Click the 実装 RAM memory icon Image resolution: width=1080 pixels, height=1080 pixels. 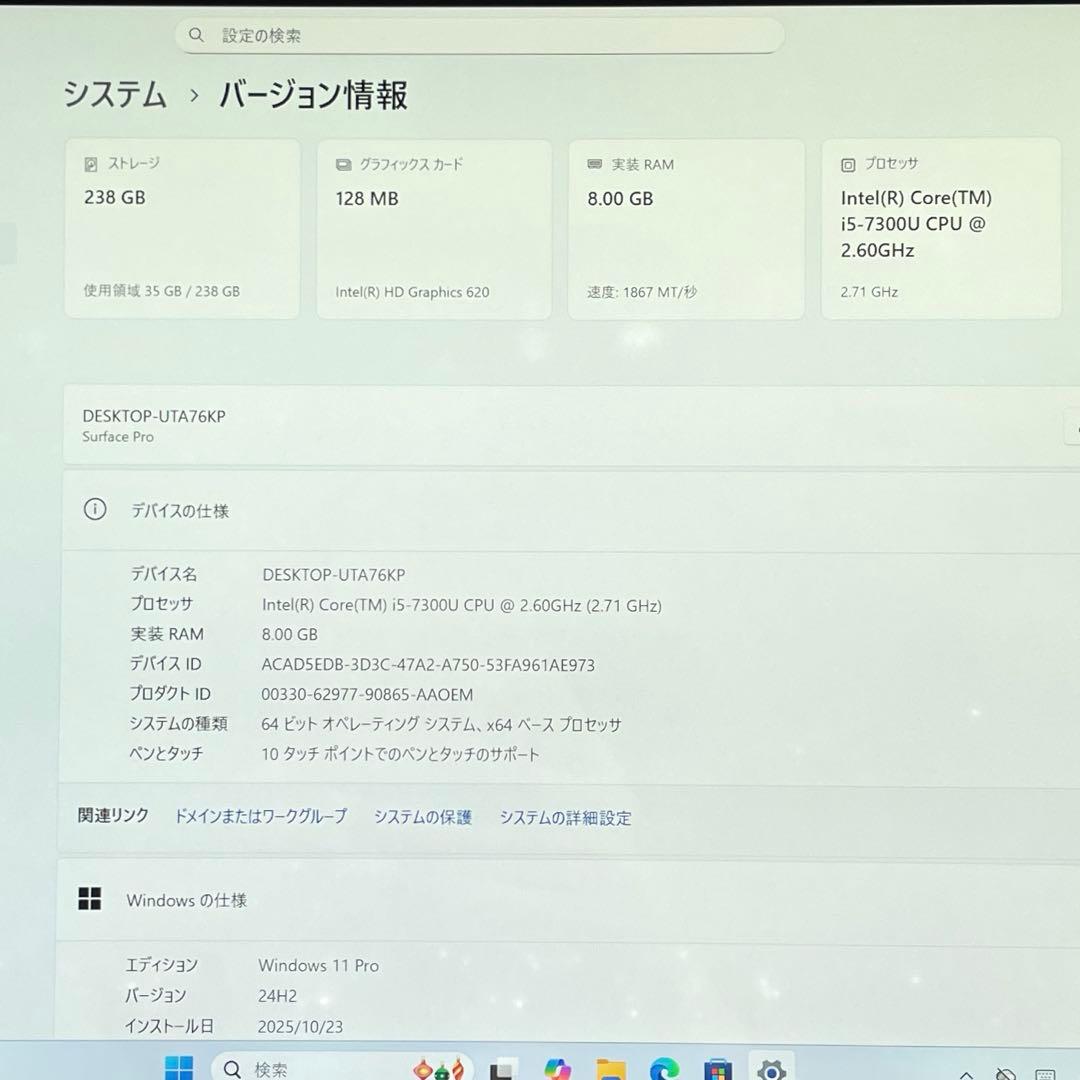[x=594, y=164]
